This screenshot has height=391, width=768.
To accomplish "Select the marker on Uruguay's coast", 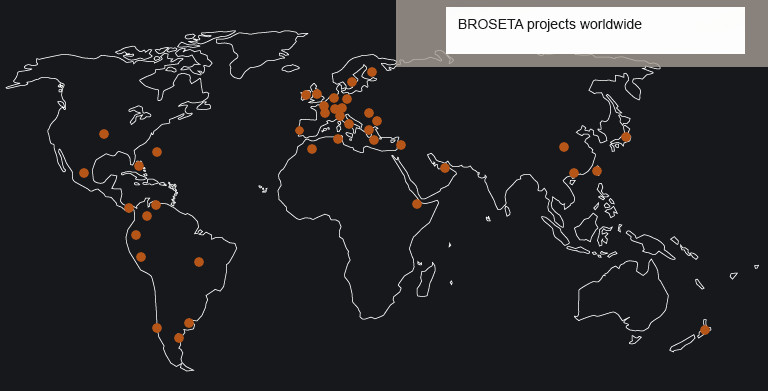I will 189,323.
